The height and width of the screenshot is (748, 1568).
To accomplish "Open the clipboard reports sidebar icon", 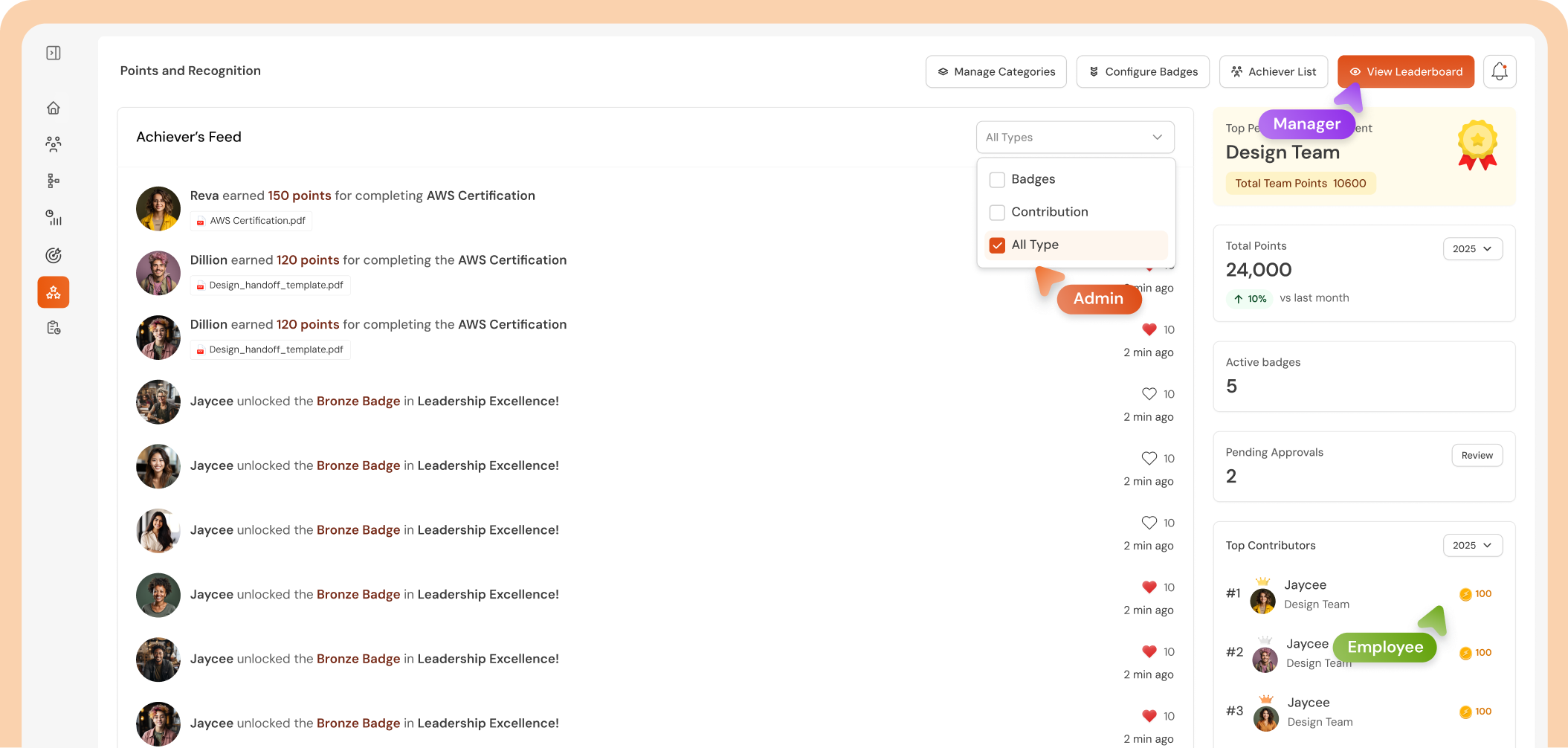I will [x=54, y=328].
